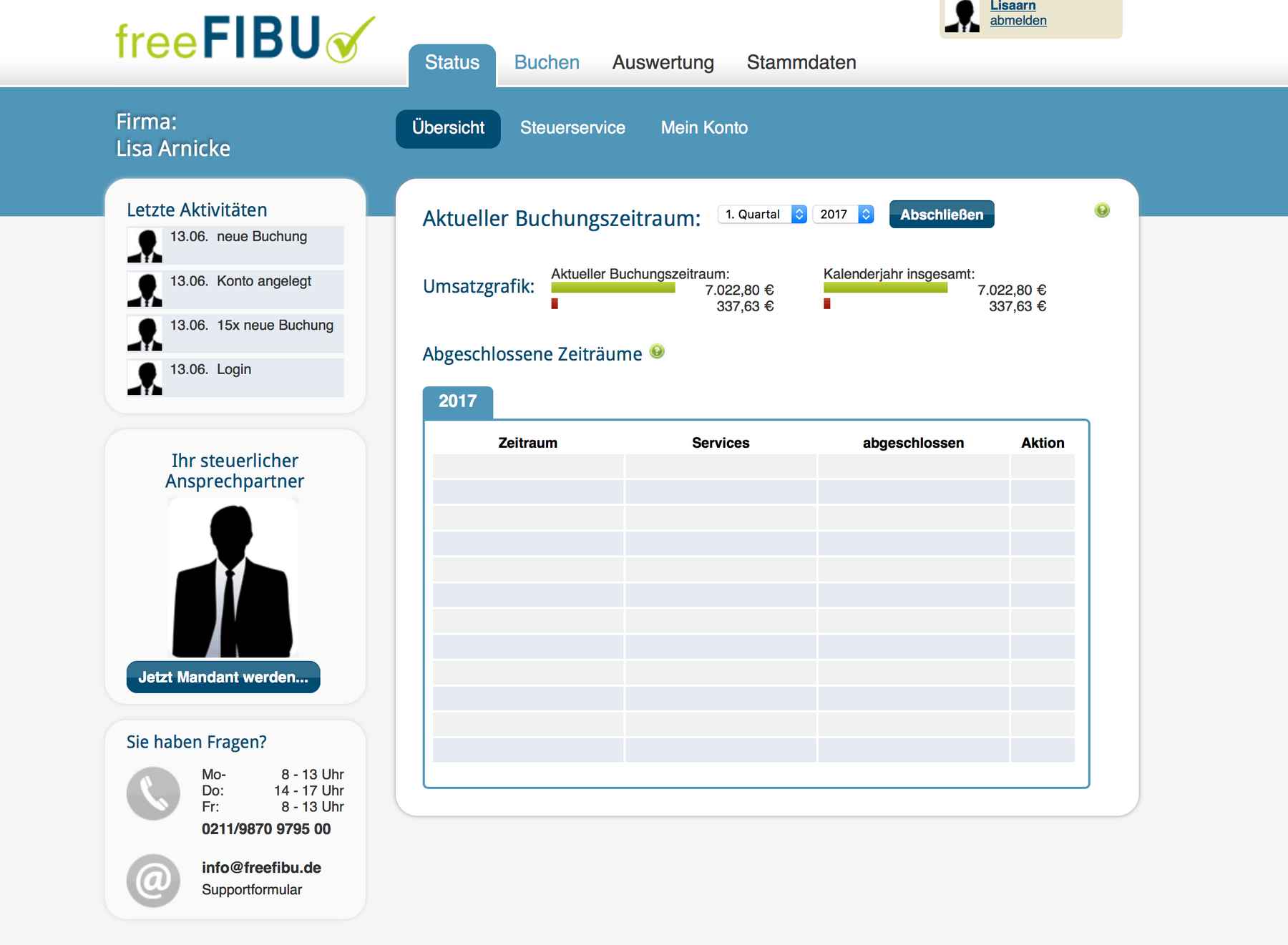Viewport: 1288px width, 945px height.
Task: Open the '1. Quartal' quarter dropdown
Action: [x=763, y=214]
